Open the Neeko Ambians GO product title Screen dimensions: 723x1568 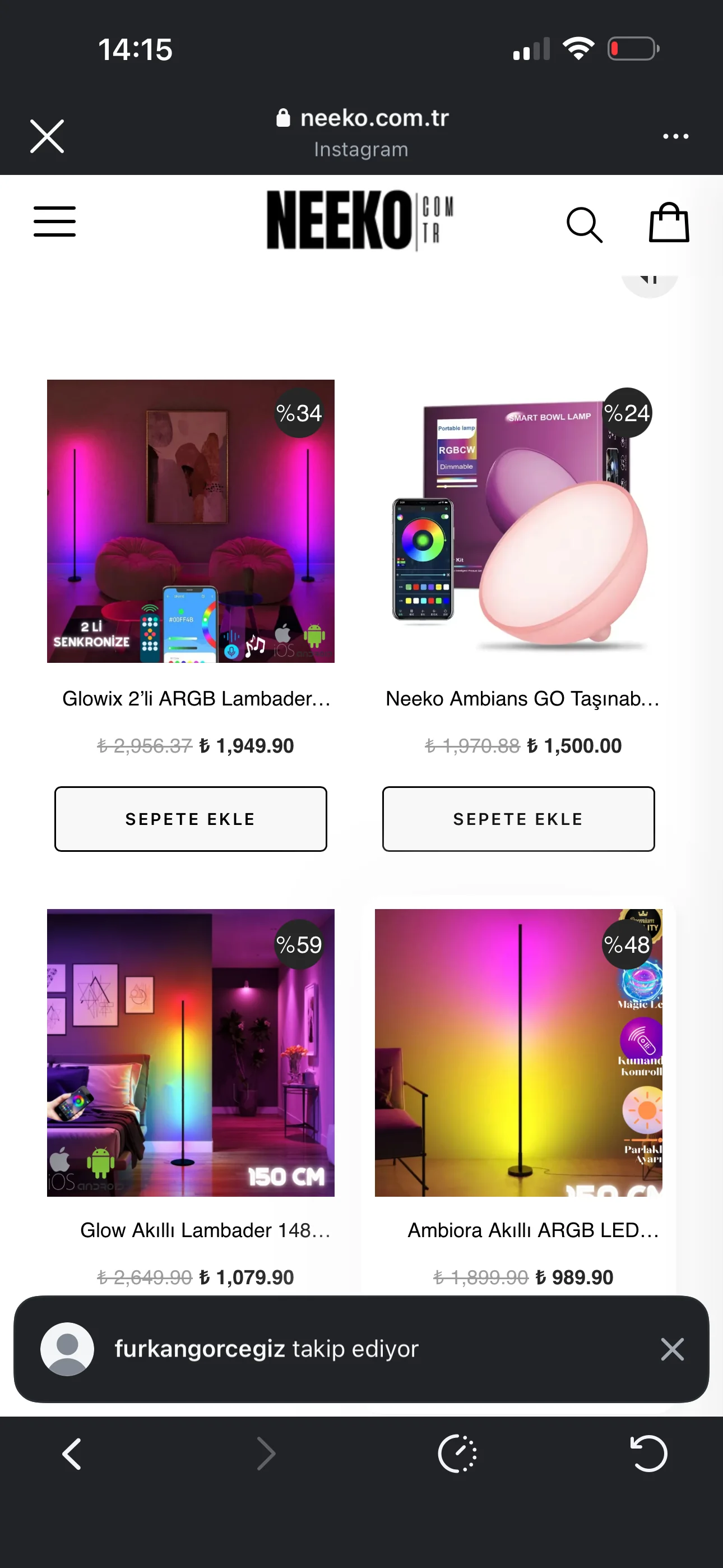(523, 699)
